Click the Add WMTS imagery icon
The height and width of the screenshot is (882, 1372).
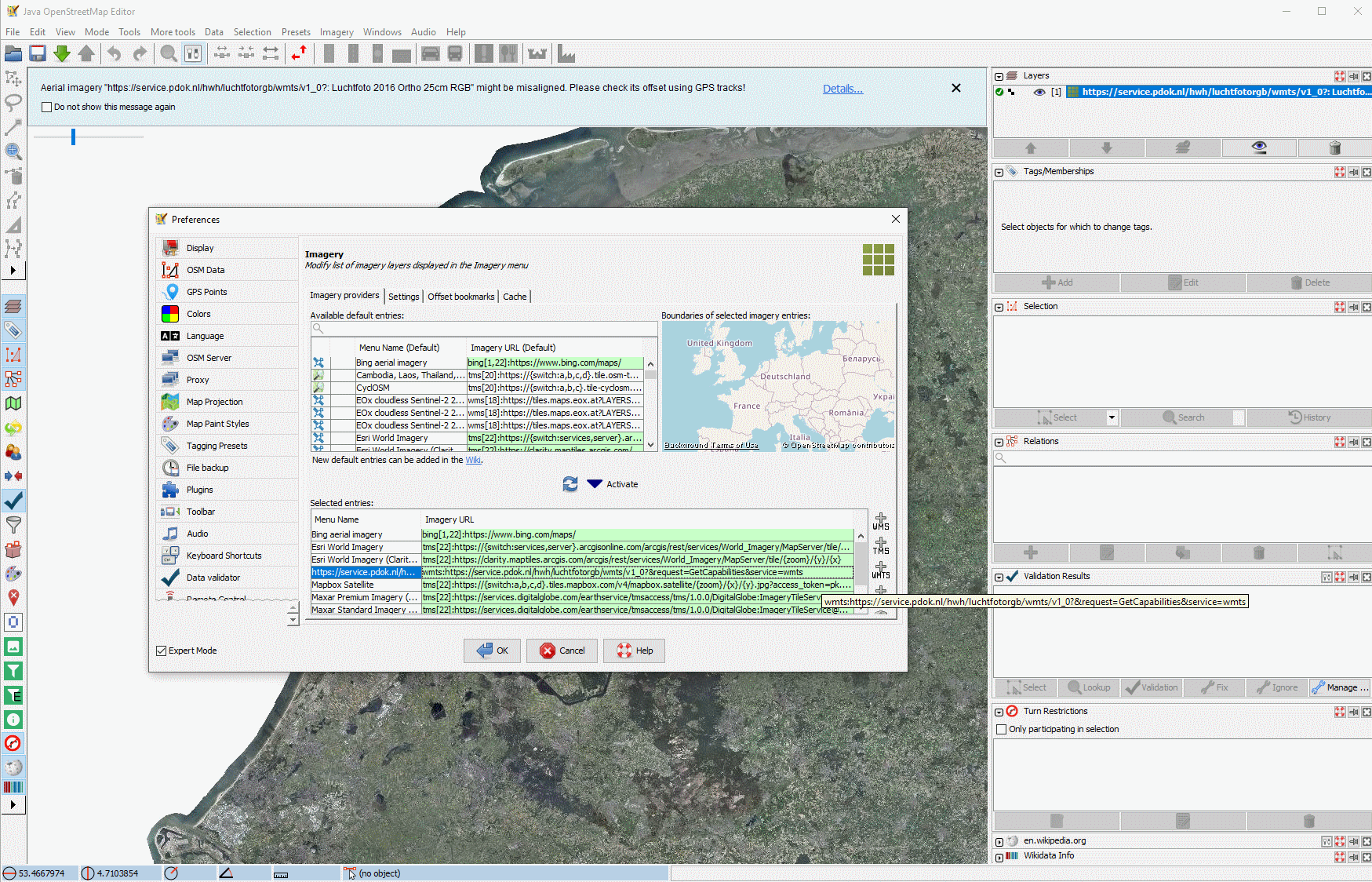point(881,570)
